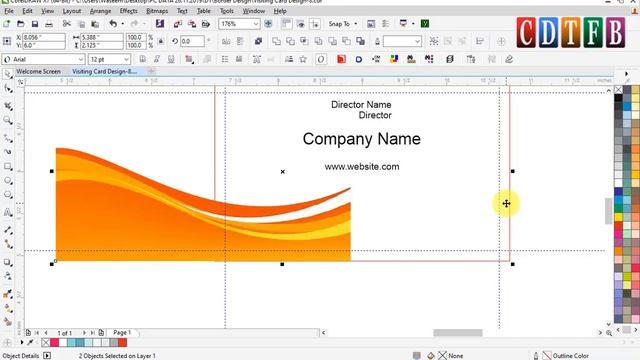Click the Open file folder icon

pyautogui.click(x=20, y=24)
